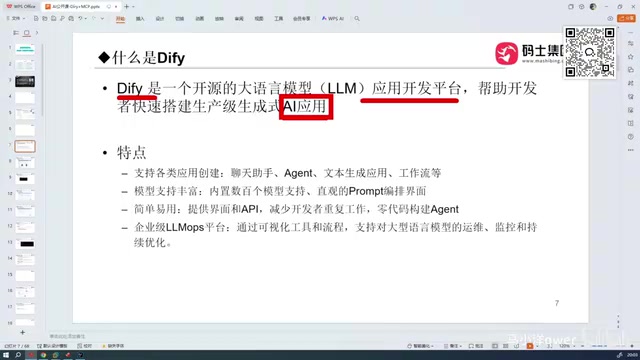
Task: Click the undo arrow icon
Action: tap(80, 18)
